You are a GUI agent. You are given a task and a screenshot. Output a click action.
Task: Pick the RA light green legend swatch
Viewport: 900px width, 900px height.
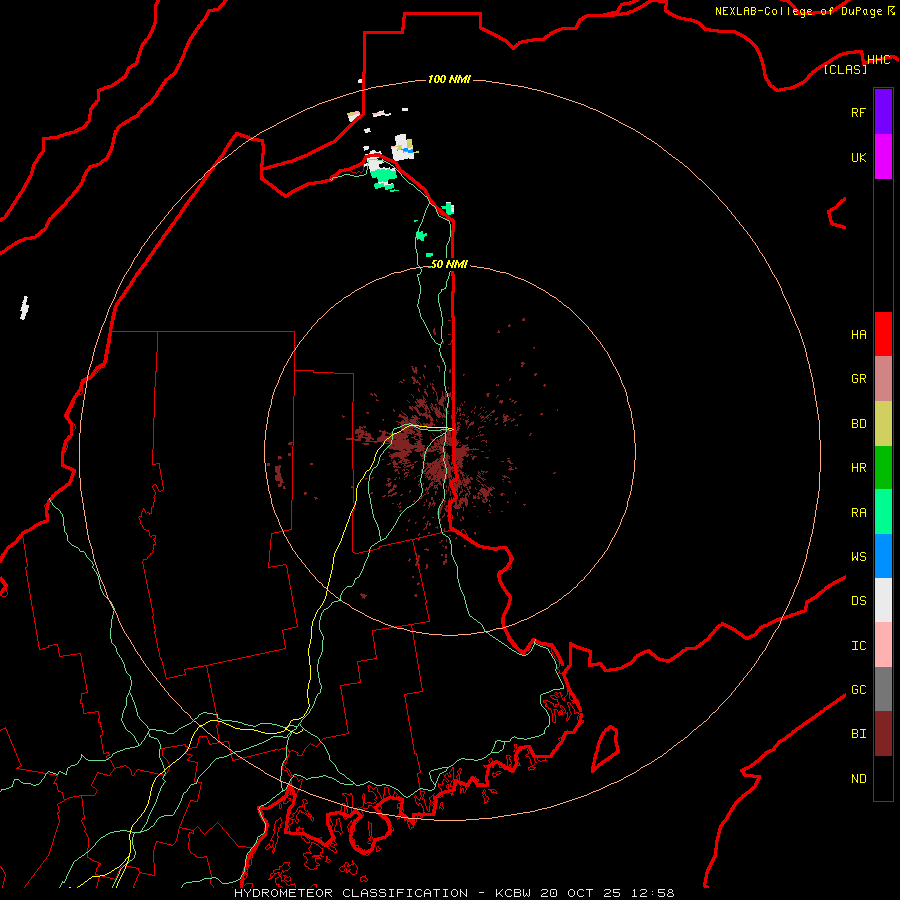coord(883,512)
